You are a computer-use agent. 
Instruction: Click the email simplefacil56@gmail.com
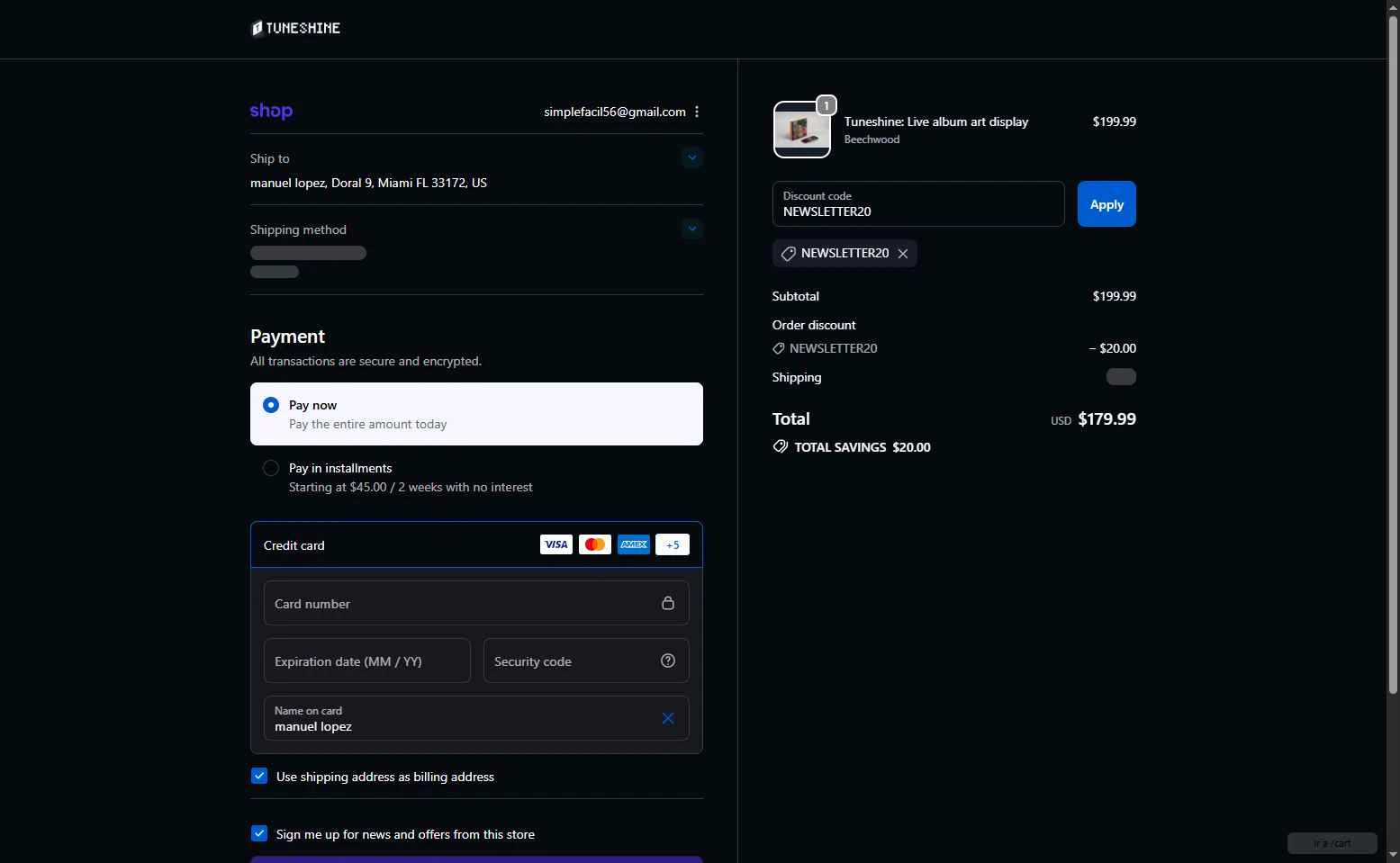coord(615,112)
